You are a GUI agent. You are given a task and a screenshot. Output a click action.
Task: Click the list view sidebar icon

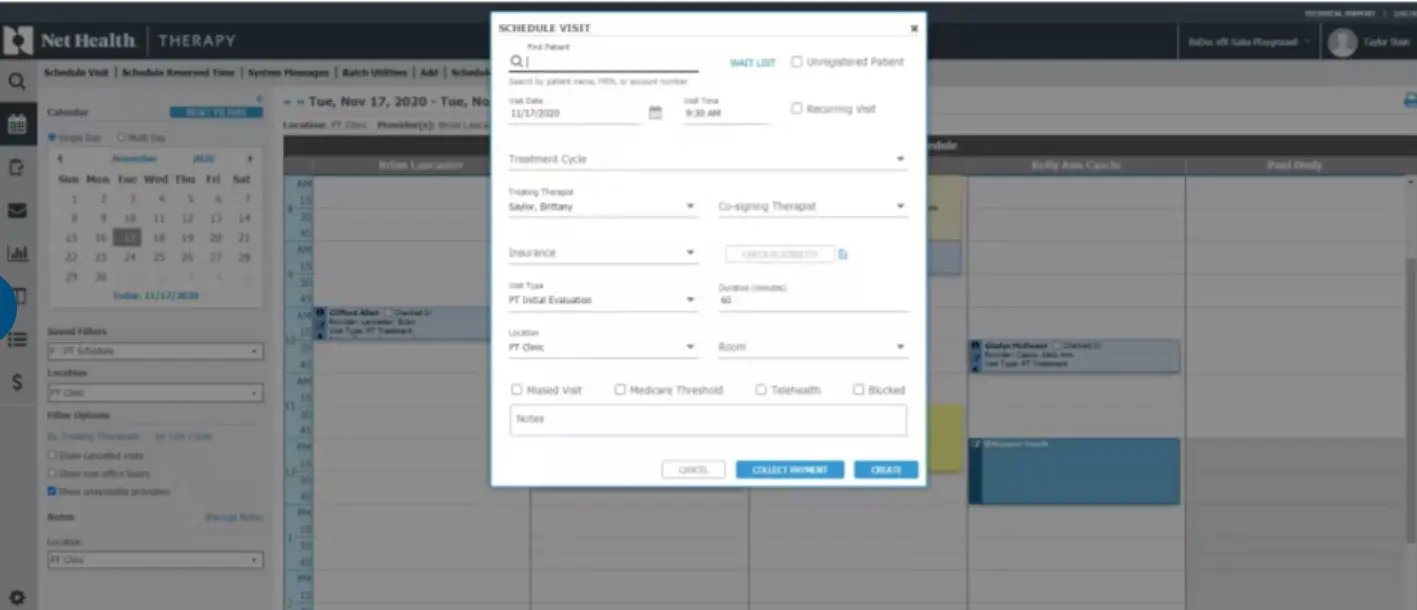18,340
